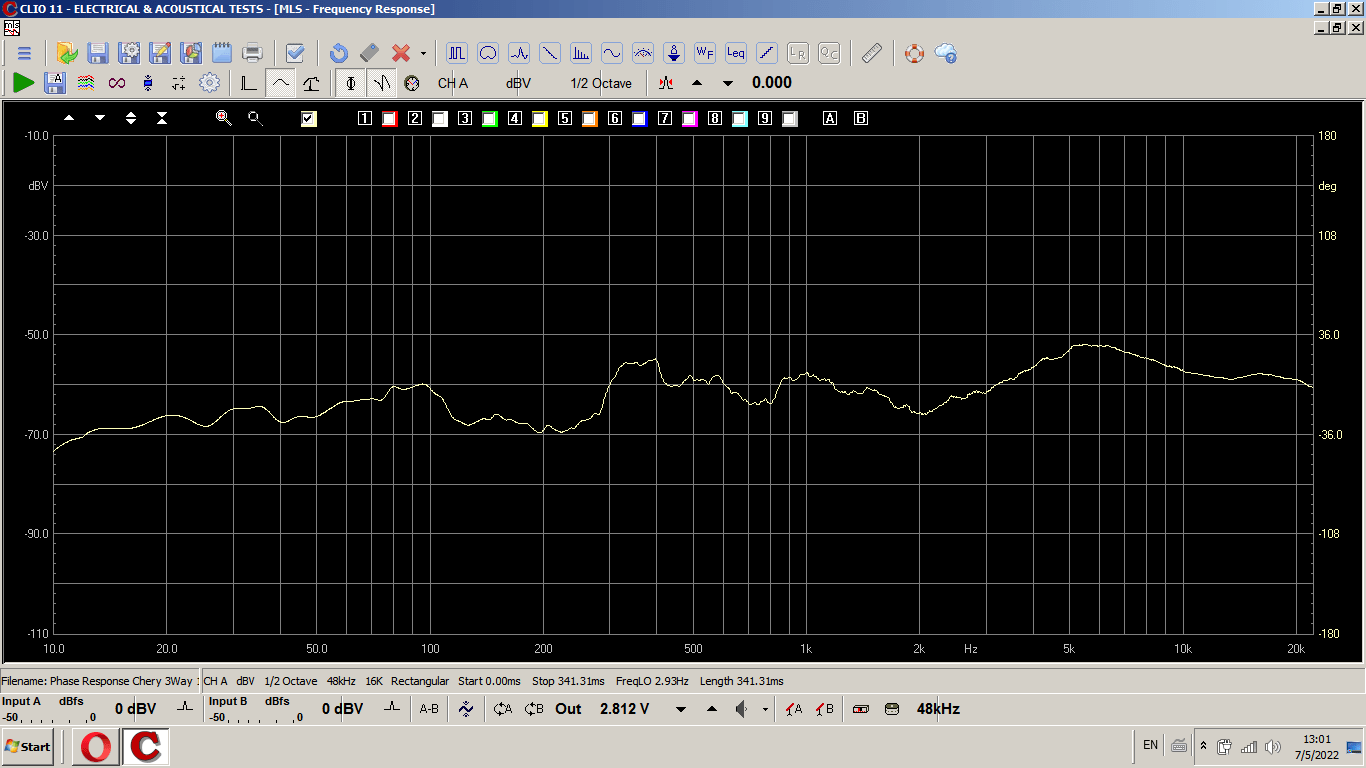Open the print icon in the toolbar
The height and width of the screenshot is (768, 1366).
[253, 53]
